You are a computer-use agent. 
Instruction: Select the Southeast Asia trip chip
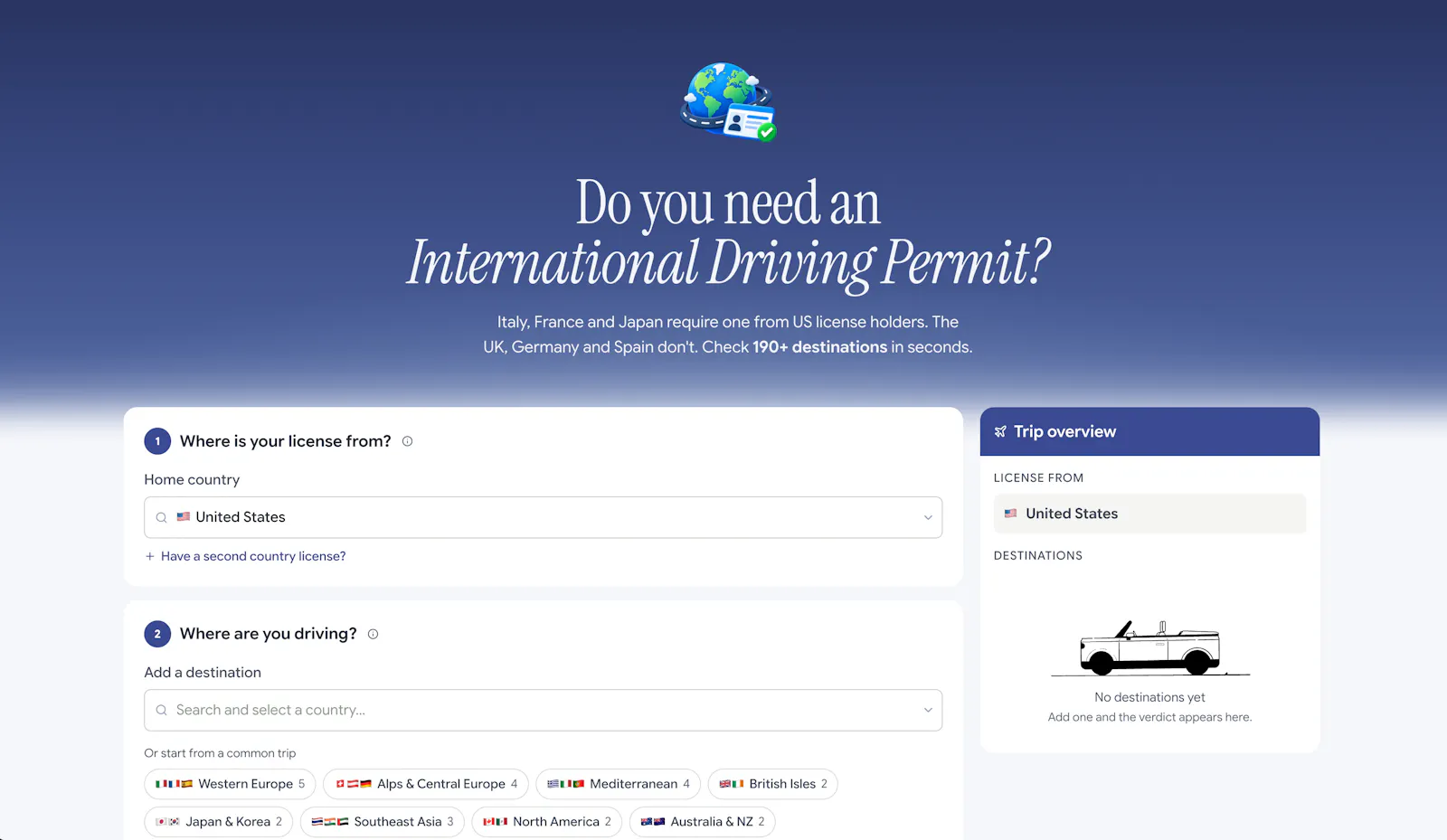tap(383, 822)
